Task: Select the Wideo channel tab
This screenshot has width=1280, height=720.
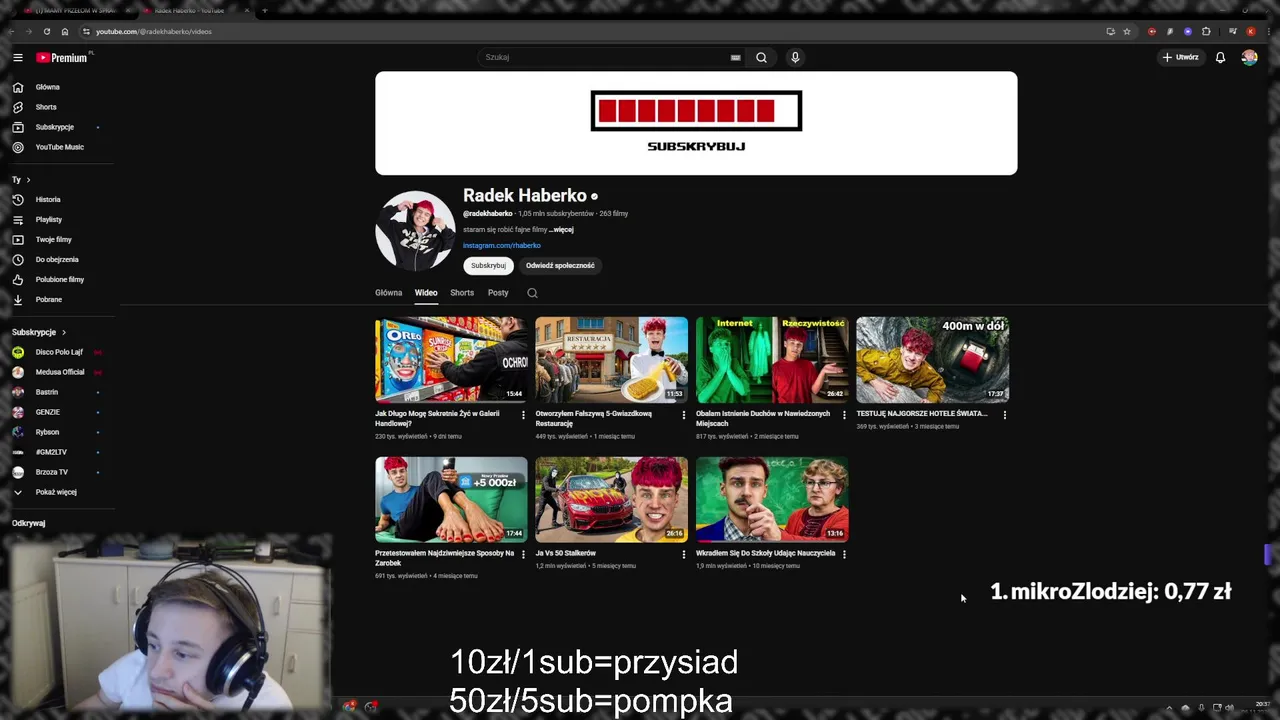Action: tap(426, 293)
